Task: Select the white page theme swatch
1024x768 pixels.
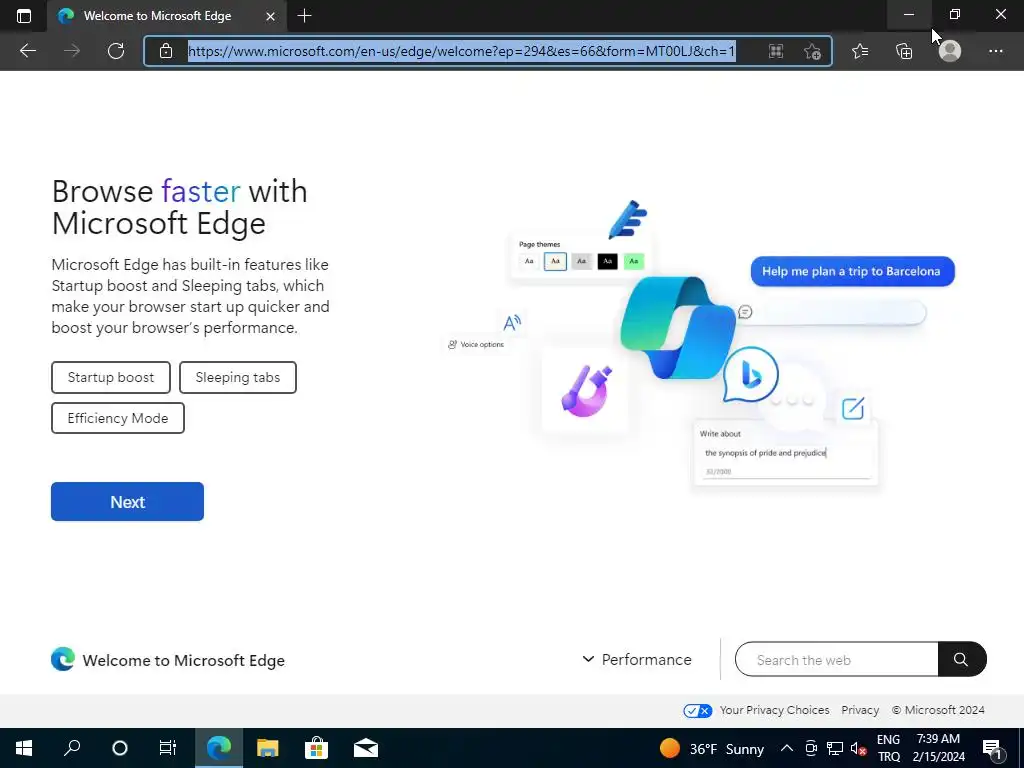Action: (529, 261)
